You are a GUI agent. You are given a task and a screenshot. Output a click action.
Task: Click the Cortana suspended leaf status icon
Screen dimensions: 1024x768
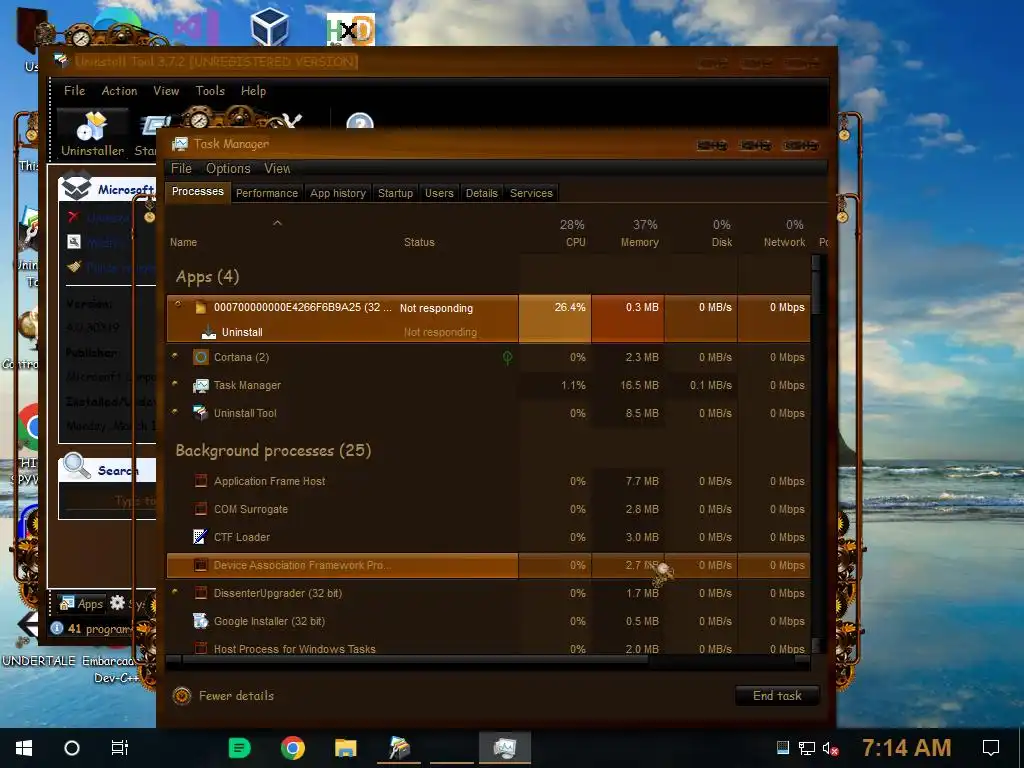(x=507, y=357)
